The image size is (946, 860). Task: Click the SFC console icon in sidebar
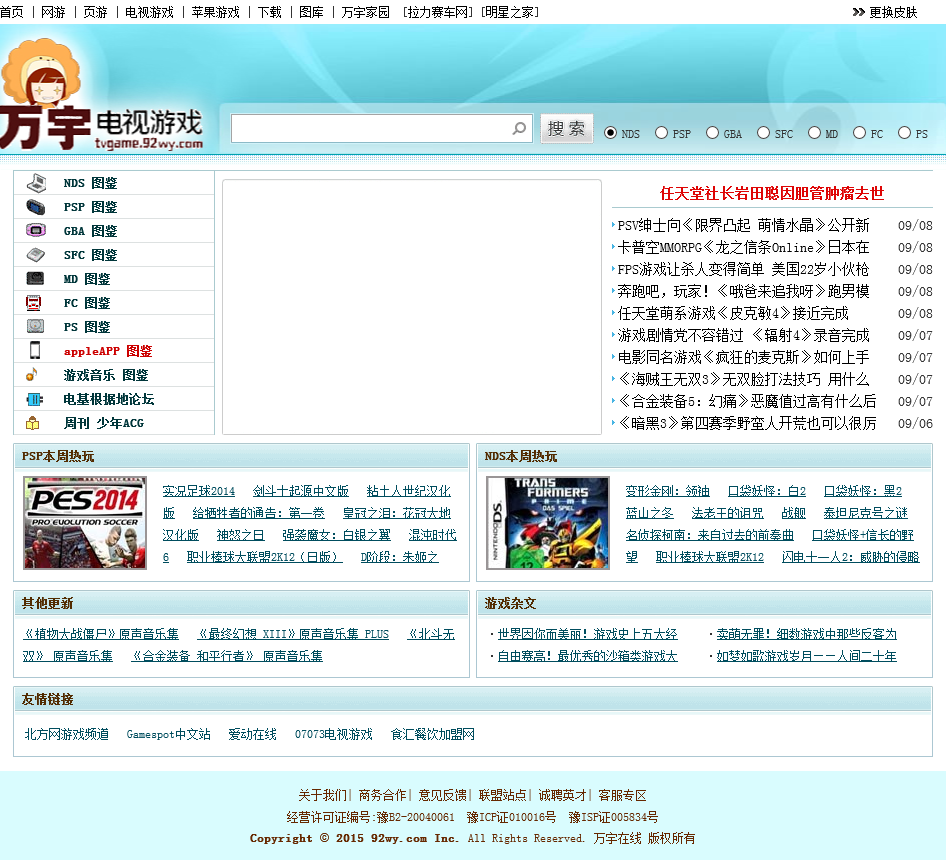[x=36, y=255]
